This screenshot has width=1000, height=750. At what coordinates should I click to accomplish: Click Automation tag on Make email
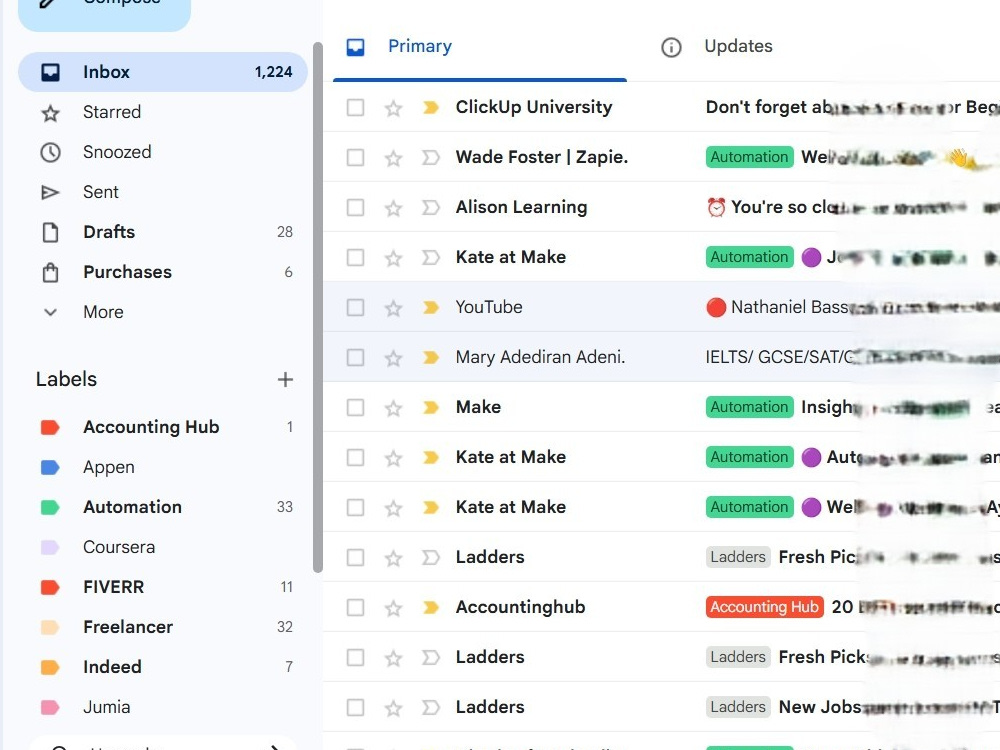[749, 408]
